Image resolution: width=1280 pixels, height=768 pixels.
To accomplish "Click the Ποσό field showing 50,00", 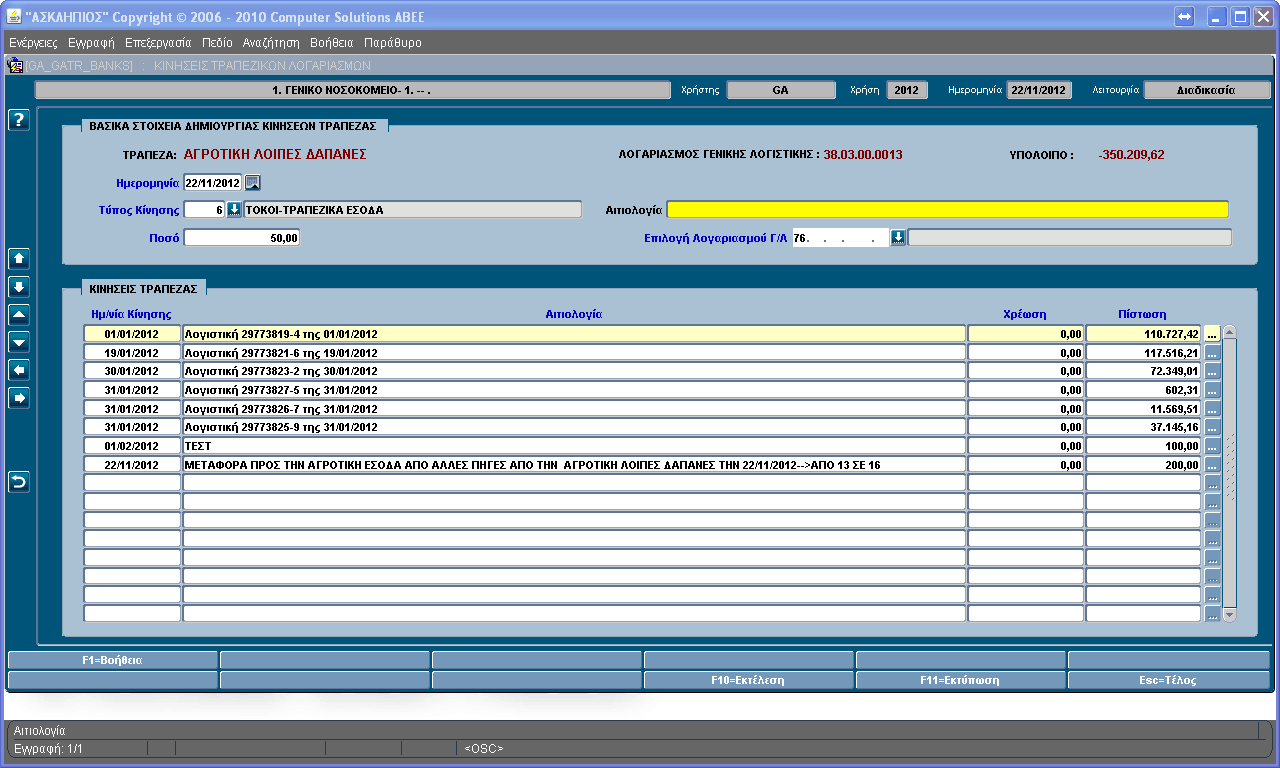I will click(242, 238).
